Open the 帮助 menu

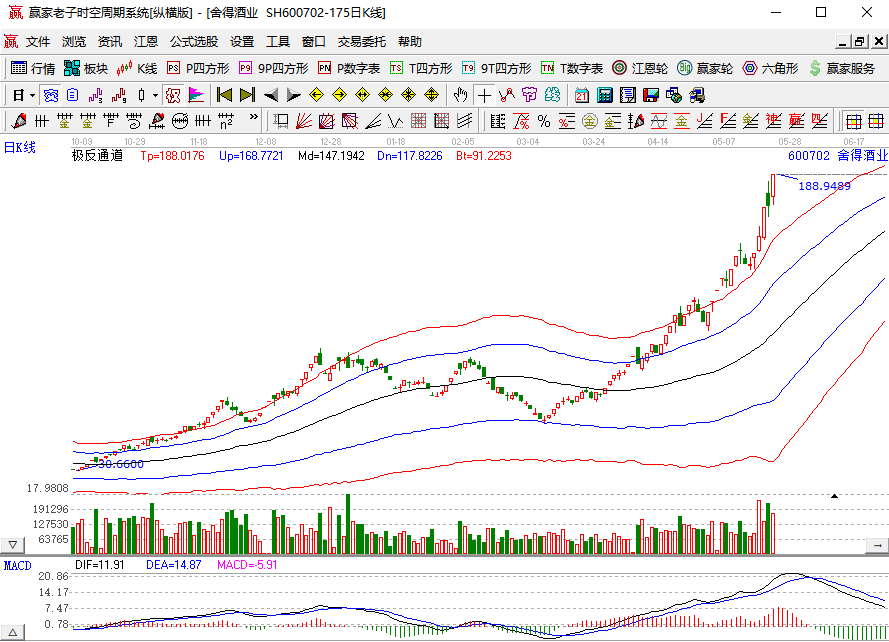(x=410, y=41)
